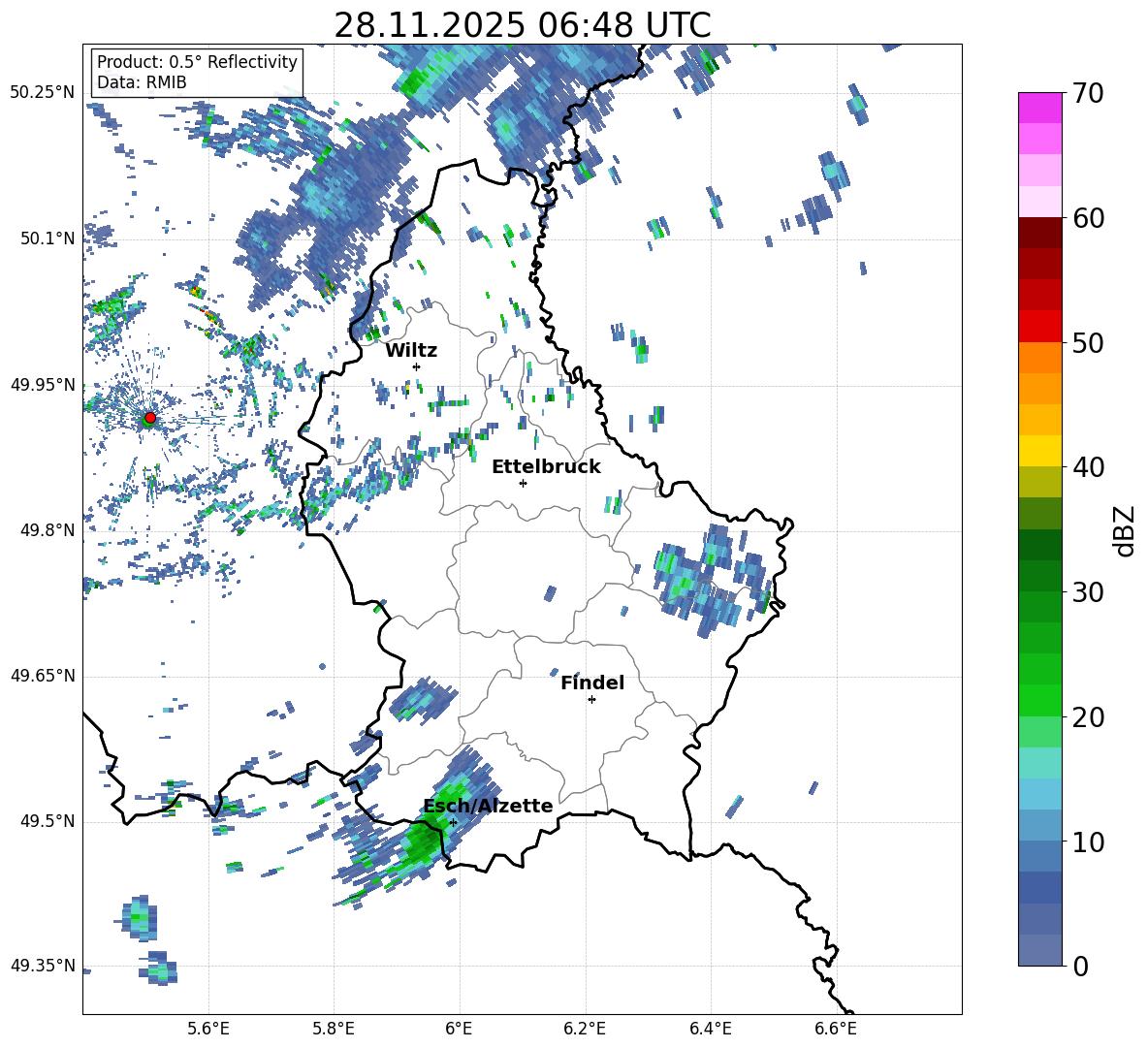Screen dimensions: 1148x1048
Task: Click the Wiltz station cross marker
Action: click(417, 366)
